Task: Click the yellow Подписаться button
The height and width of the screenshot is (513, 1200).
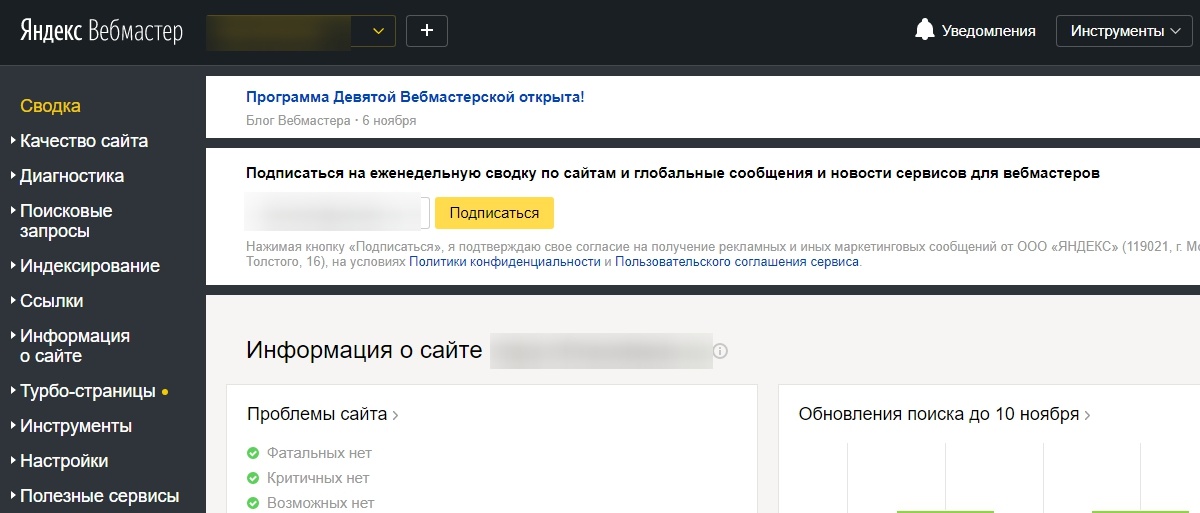Action: [494, 213]
